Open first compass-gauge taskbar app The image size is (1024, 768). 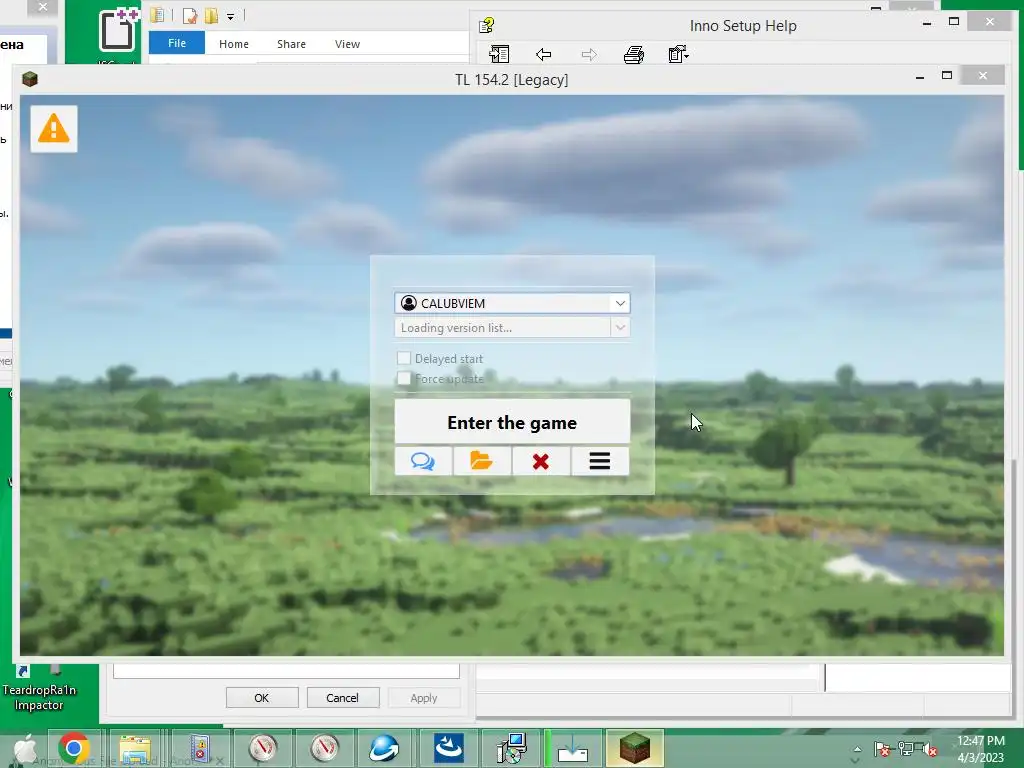point(263,748)
